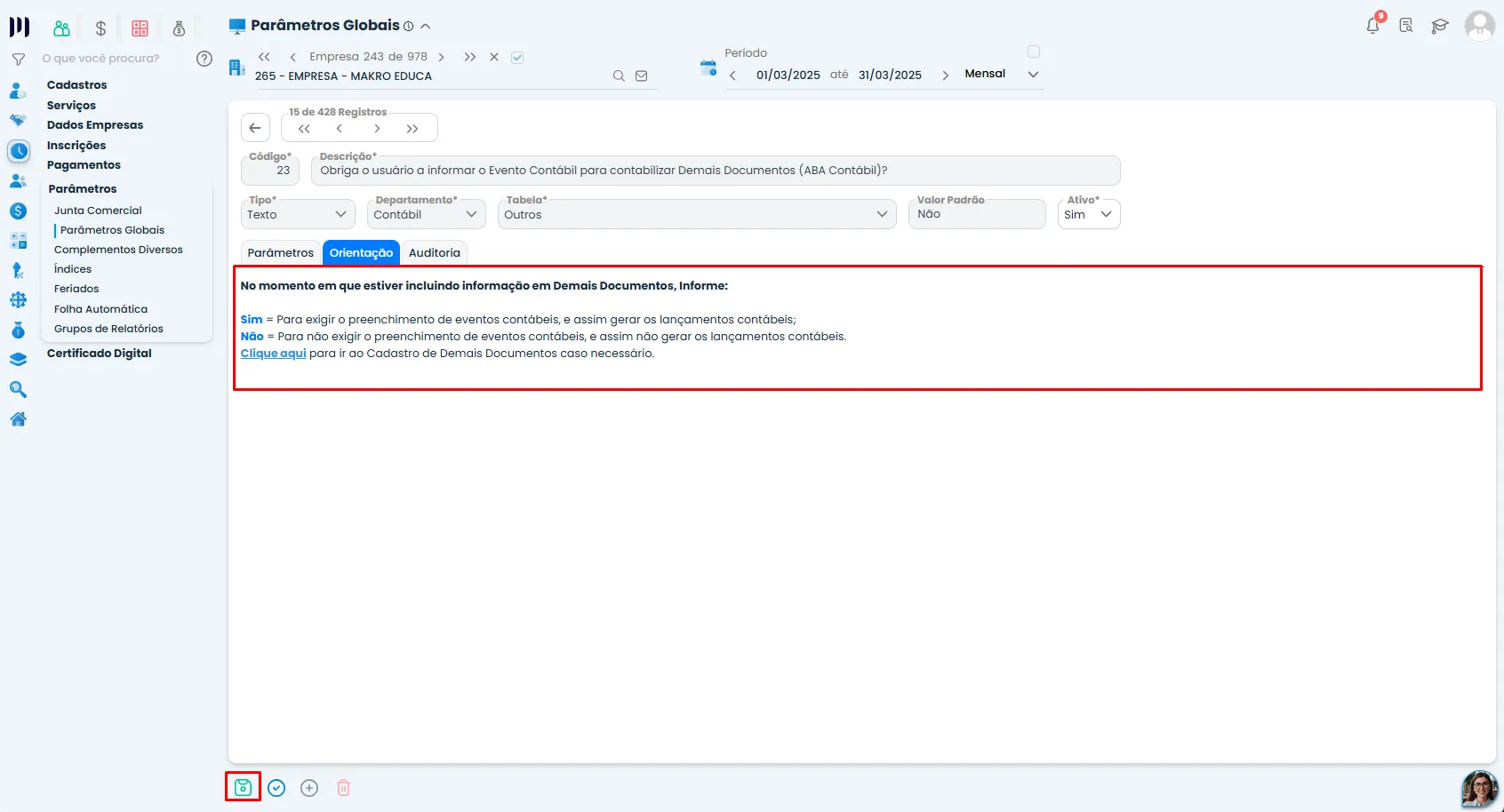Click the filter funnel icon
1504x812 pixels.
click(x=18, y=59)
